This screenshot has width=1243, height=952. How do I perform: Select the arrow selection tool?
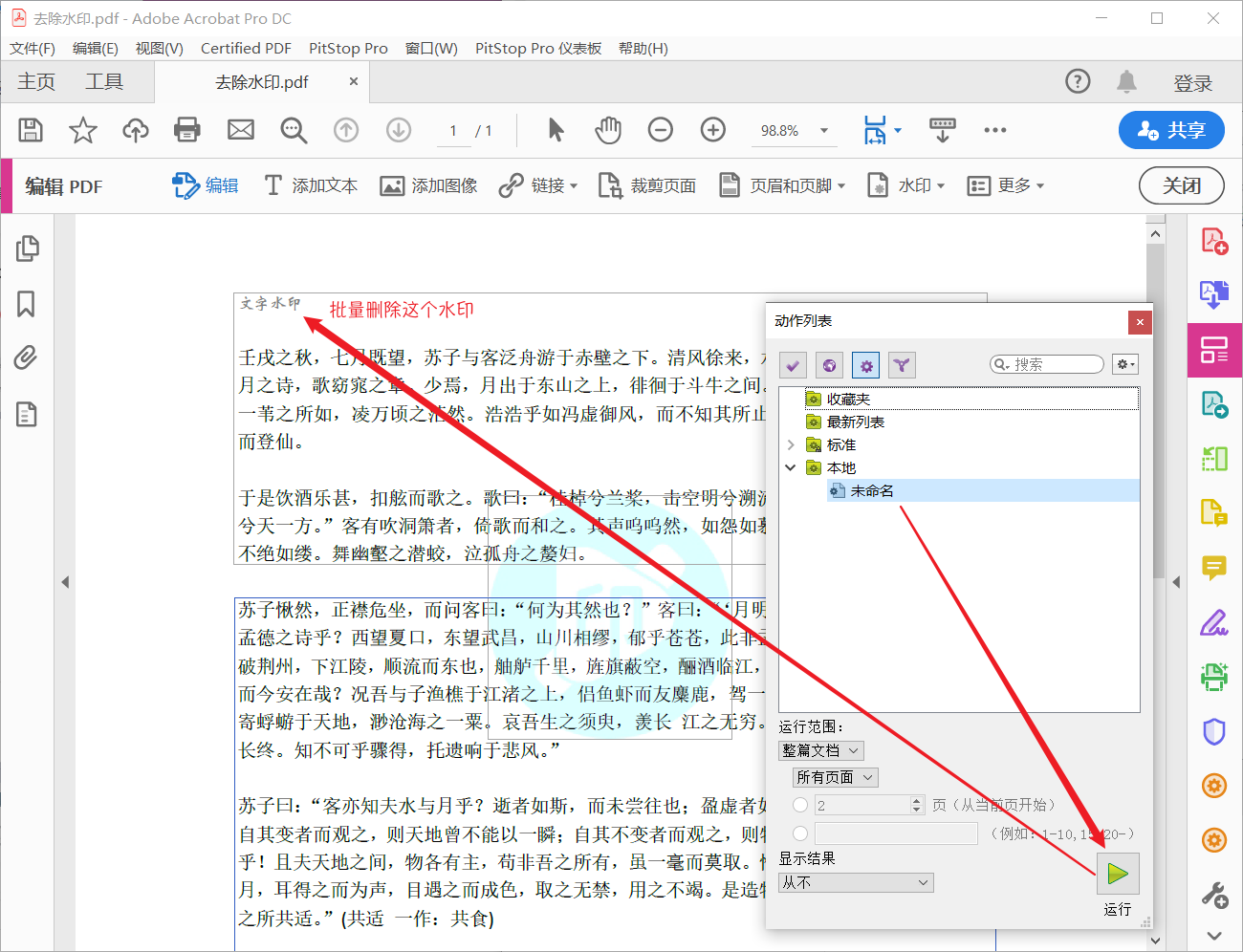point(556,130)
